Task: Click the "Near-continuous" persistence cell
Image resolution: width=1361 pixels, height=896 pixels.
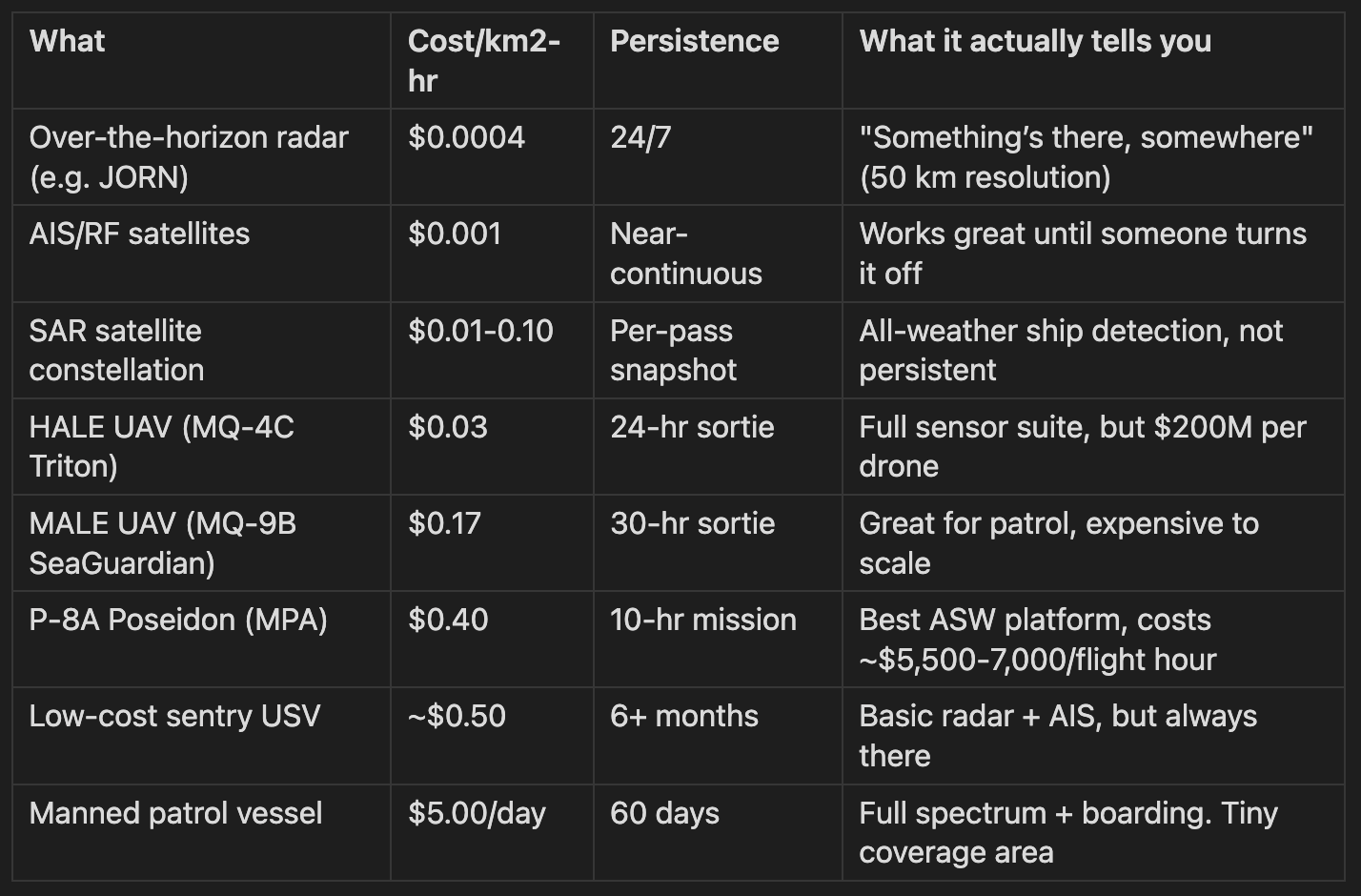Action: coord(685,254)
